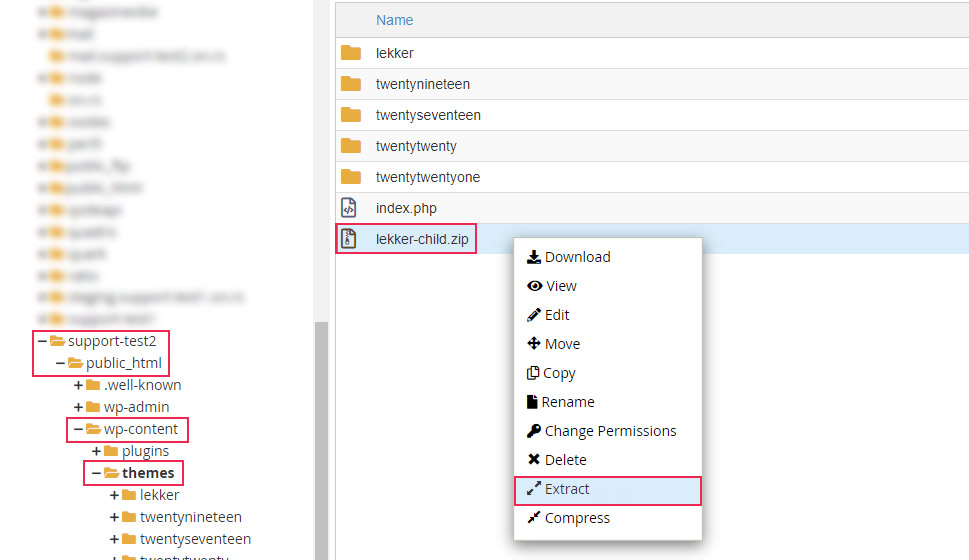
Task: Collapse the themes tree node
Action: click(96, 473)
